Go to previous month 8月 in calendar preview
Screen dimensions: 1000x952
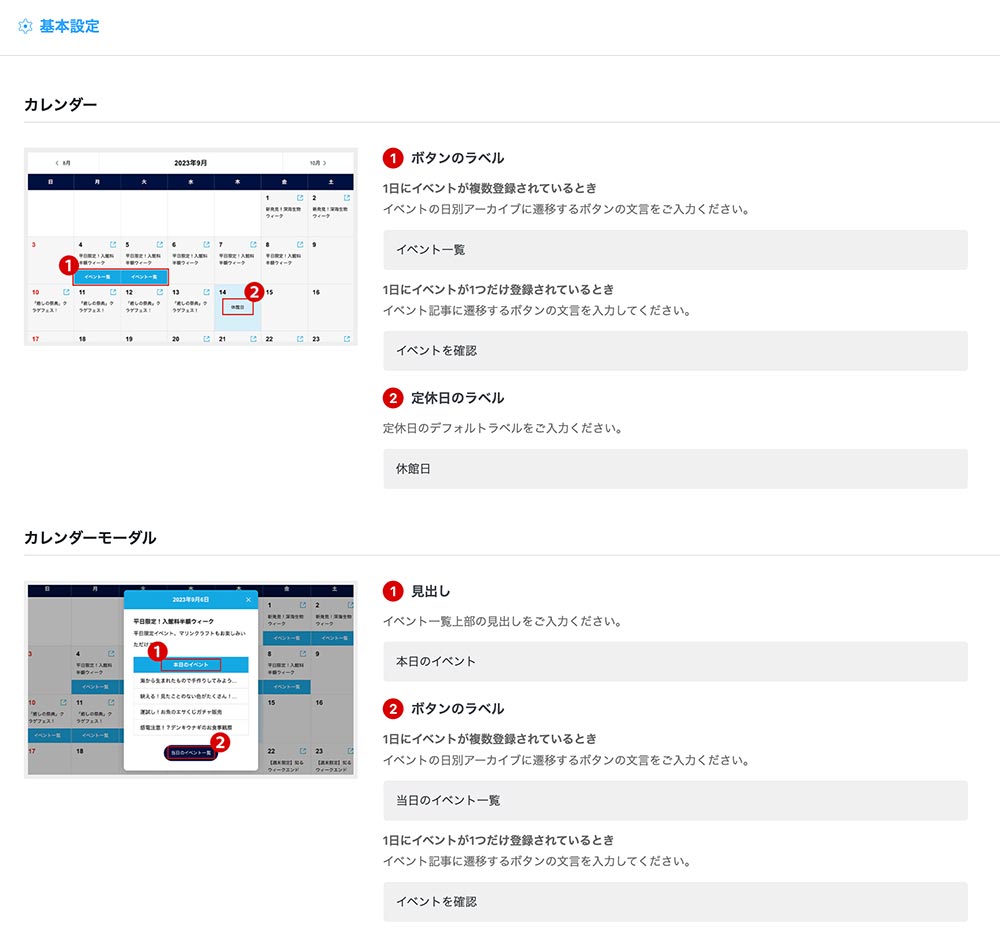[x=63, y=162]
